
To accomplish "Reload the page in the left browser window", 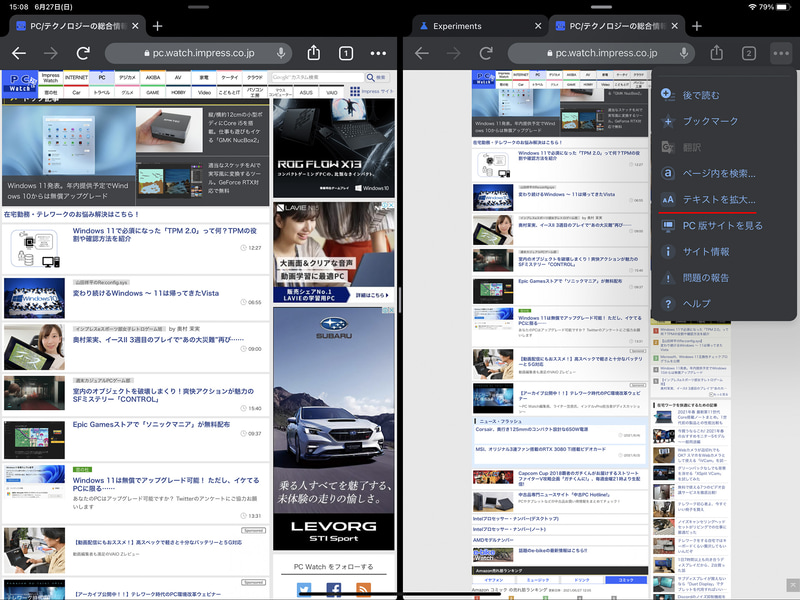I will (83, 53).
